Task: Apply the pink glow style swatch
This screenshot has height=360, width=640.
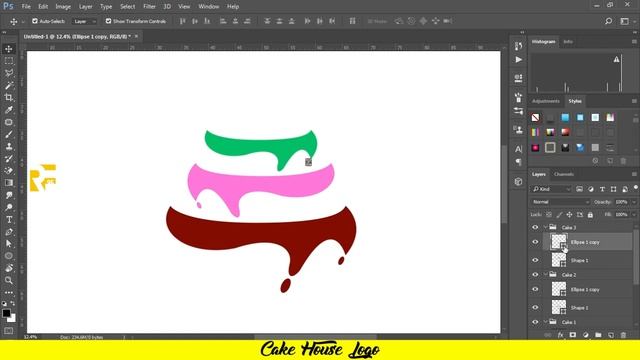Action: (535, 148)
